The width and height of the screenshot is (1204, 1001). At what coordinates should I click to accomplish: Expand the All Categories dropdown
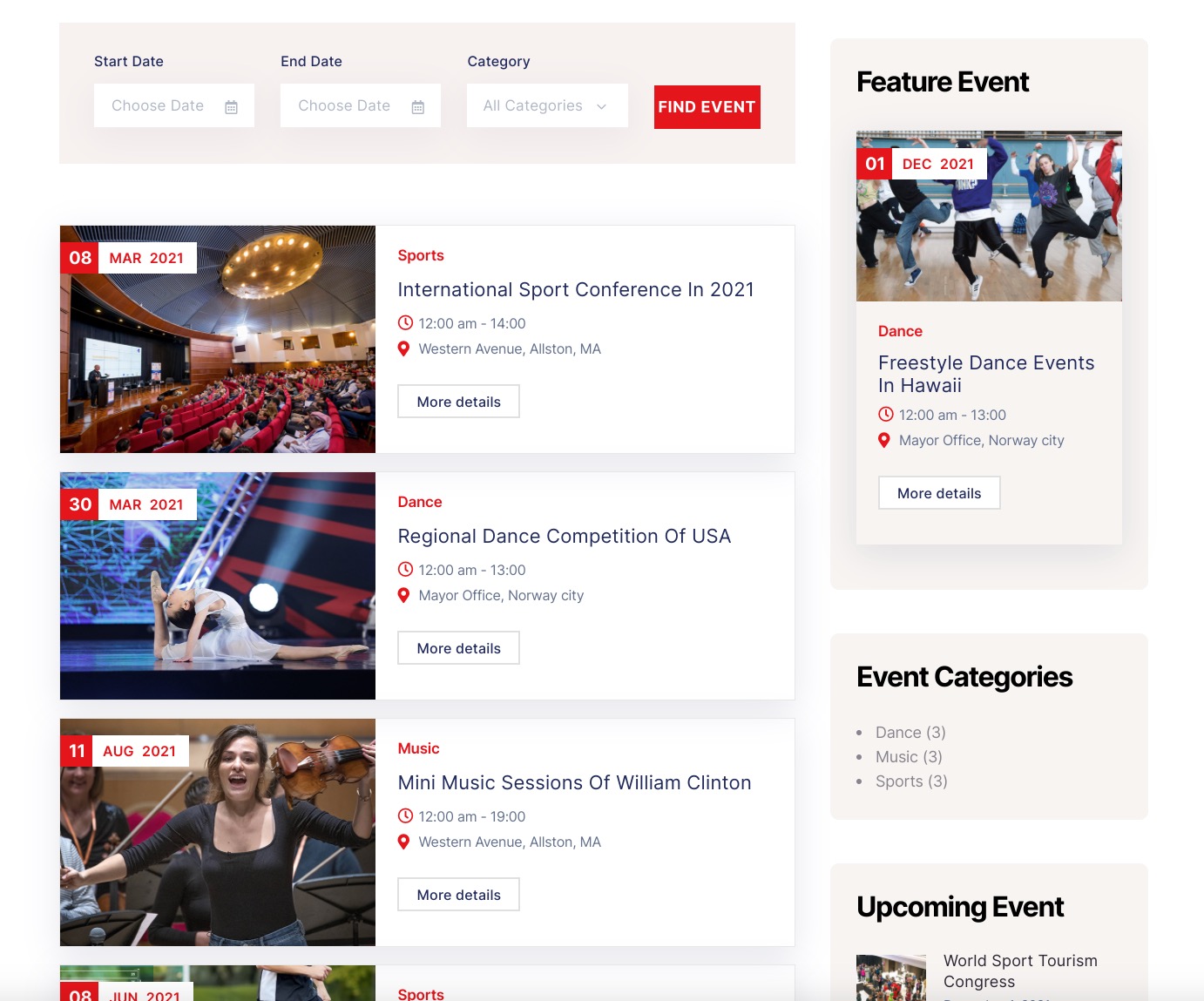[547, 105]
